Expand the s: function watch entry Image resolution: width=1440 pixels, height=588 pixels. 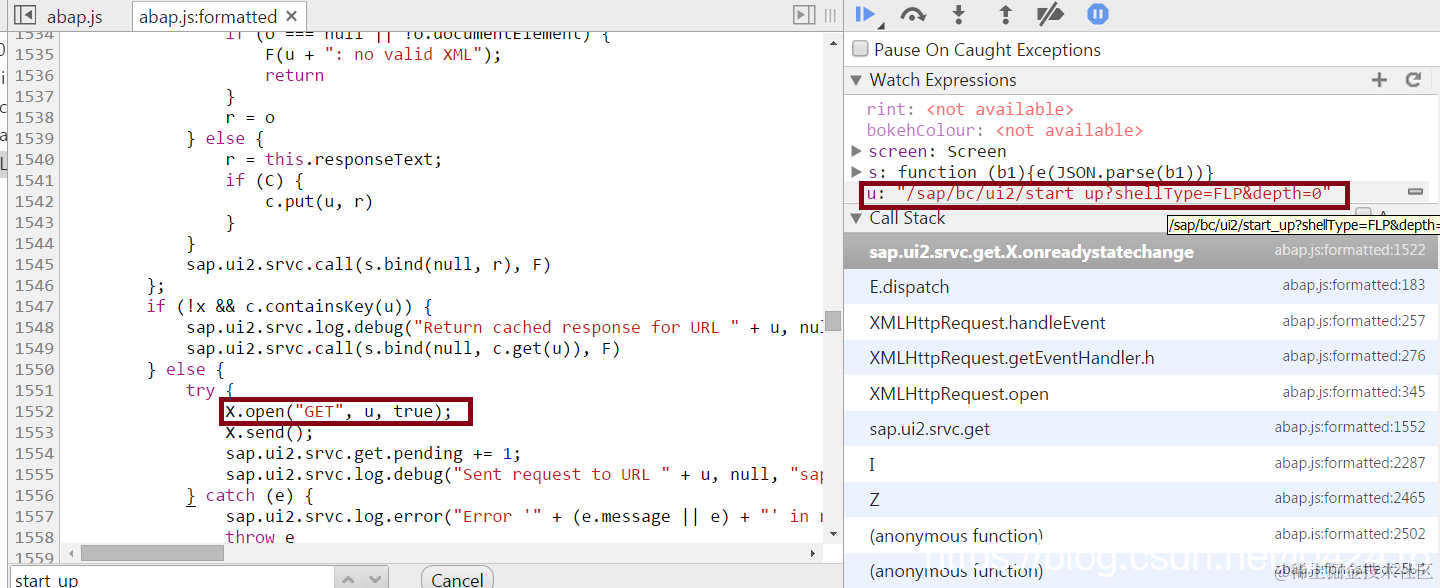[856, 172]
